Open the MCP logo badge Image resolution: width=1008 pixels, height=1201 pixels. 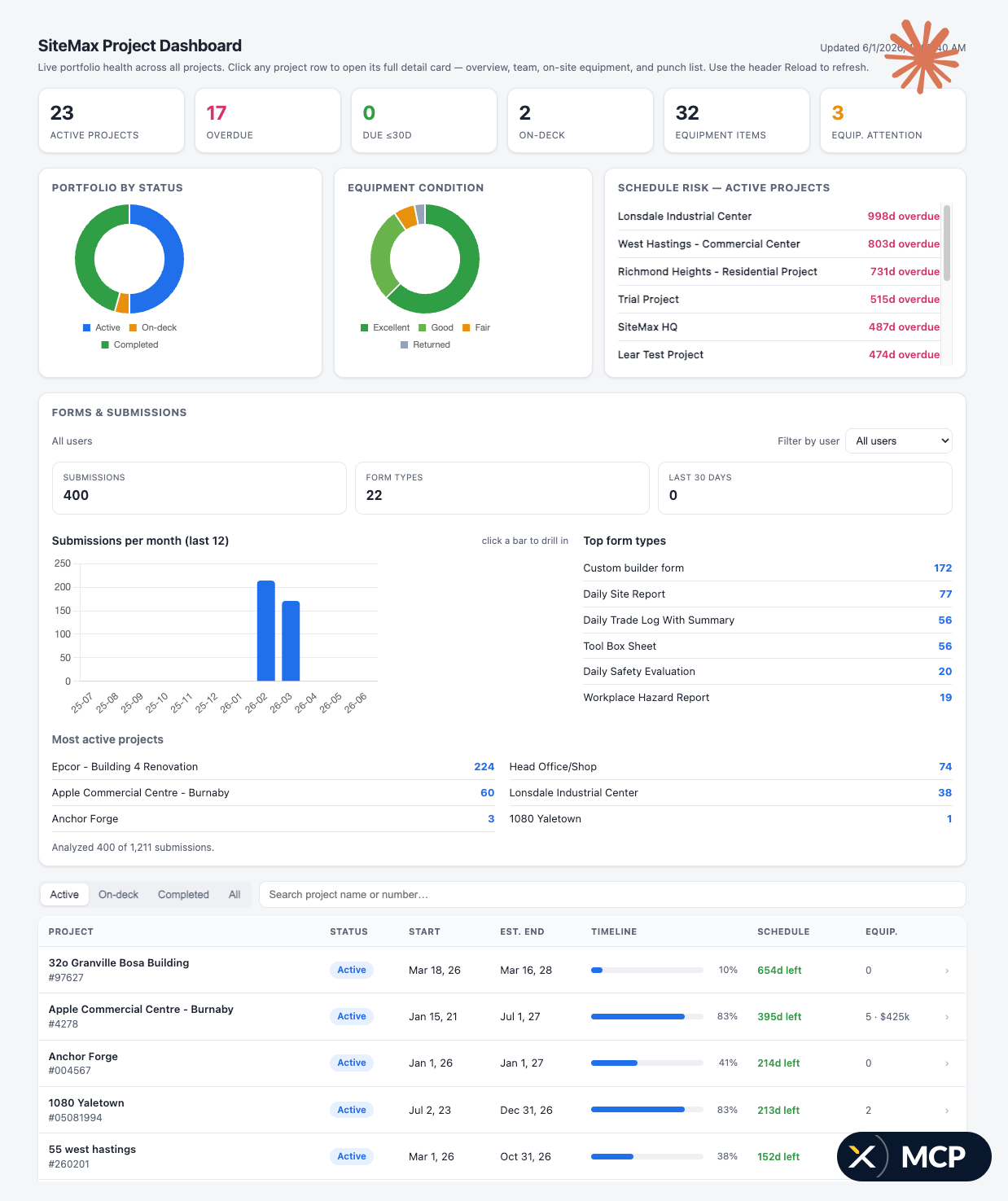point(914,1156)
